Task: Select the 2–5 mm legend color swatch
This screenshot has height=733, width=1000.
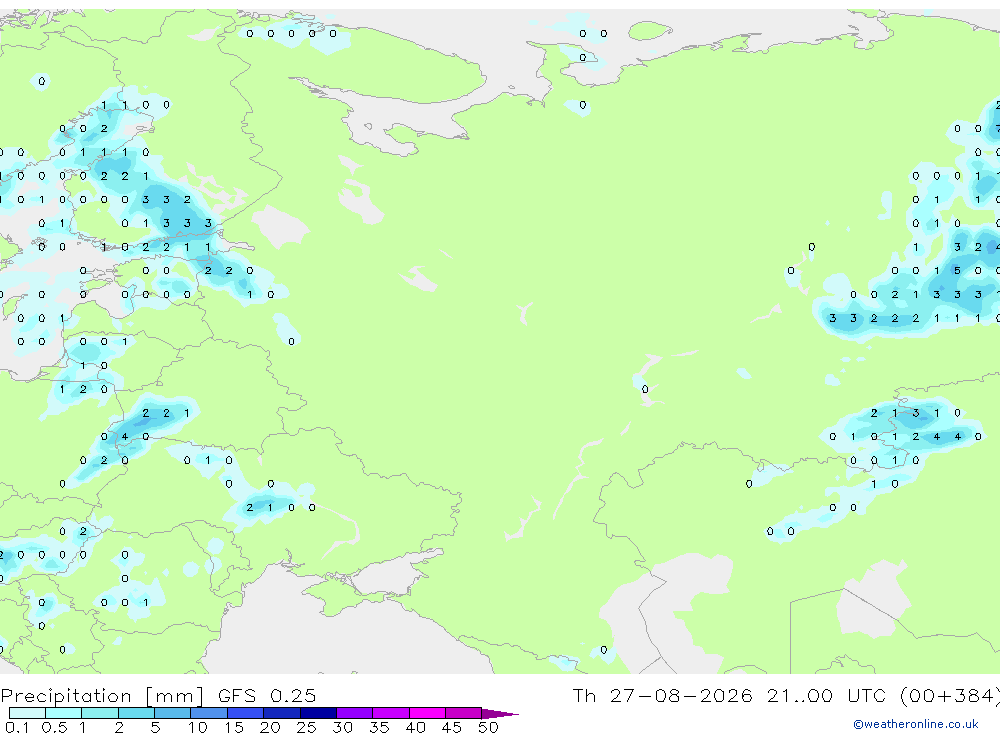Action: [136, 713]
